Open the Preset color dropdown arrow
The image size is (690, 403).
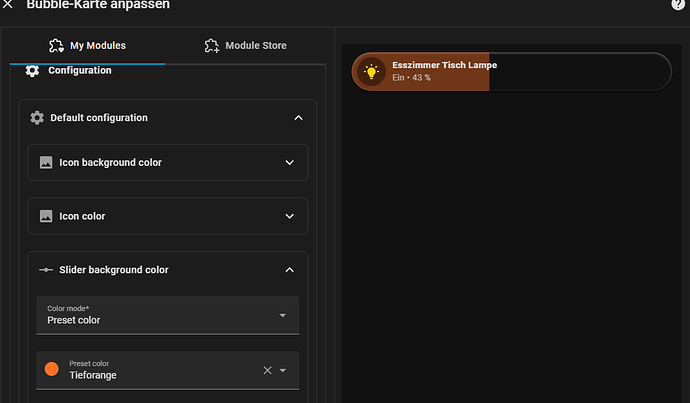click(x=283, y=370)
